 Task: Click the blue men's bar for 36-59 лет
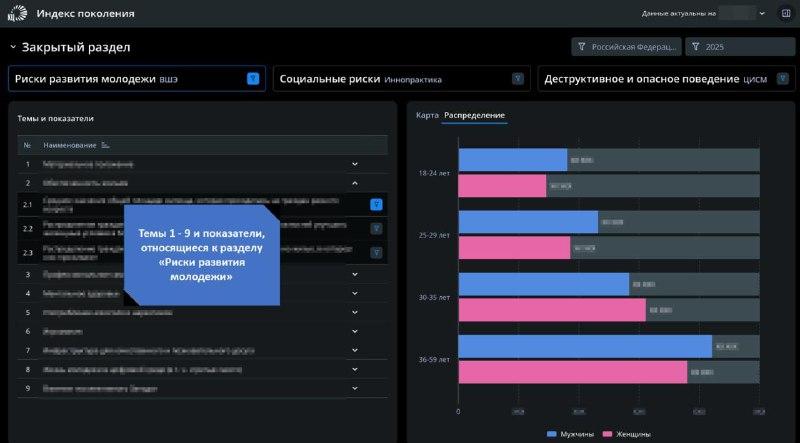585,346
